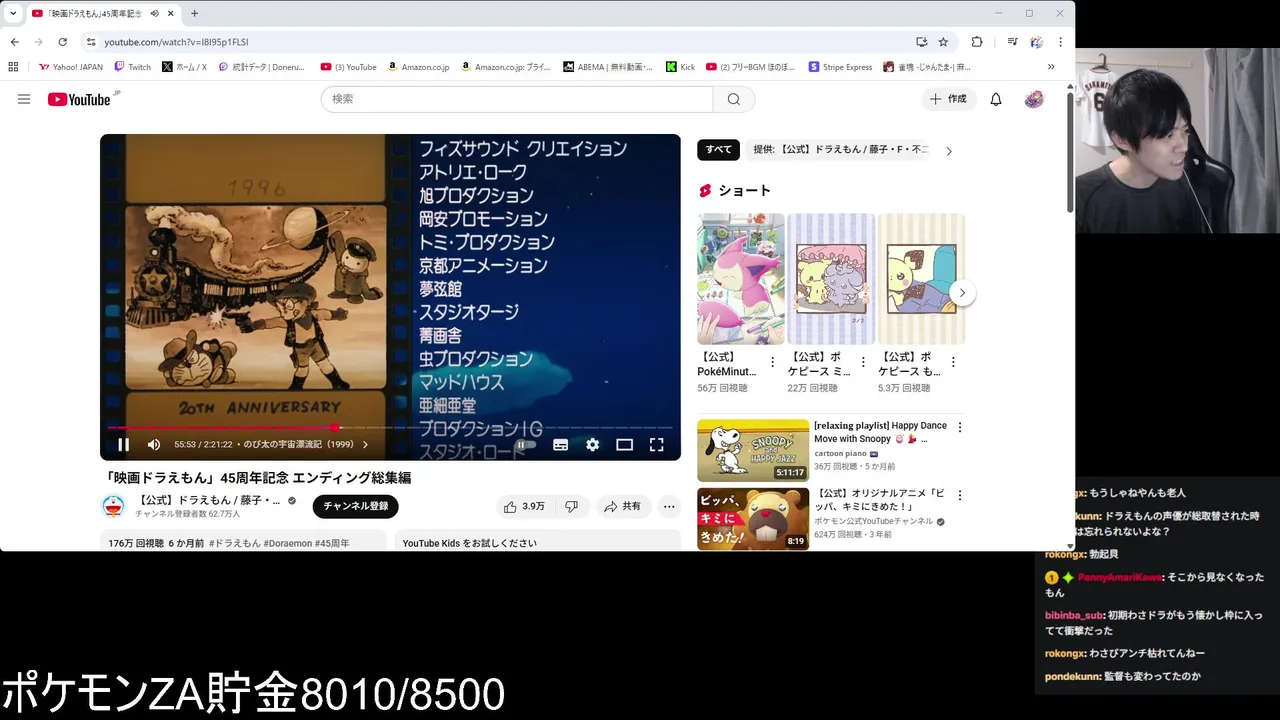Screen dimensions: 1280x720
Task: Open the ショート shorts section icon
Action: [705, 190]
